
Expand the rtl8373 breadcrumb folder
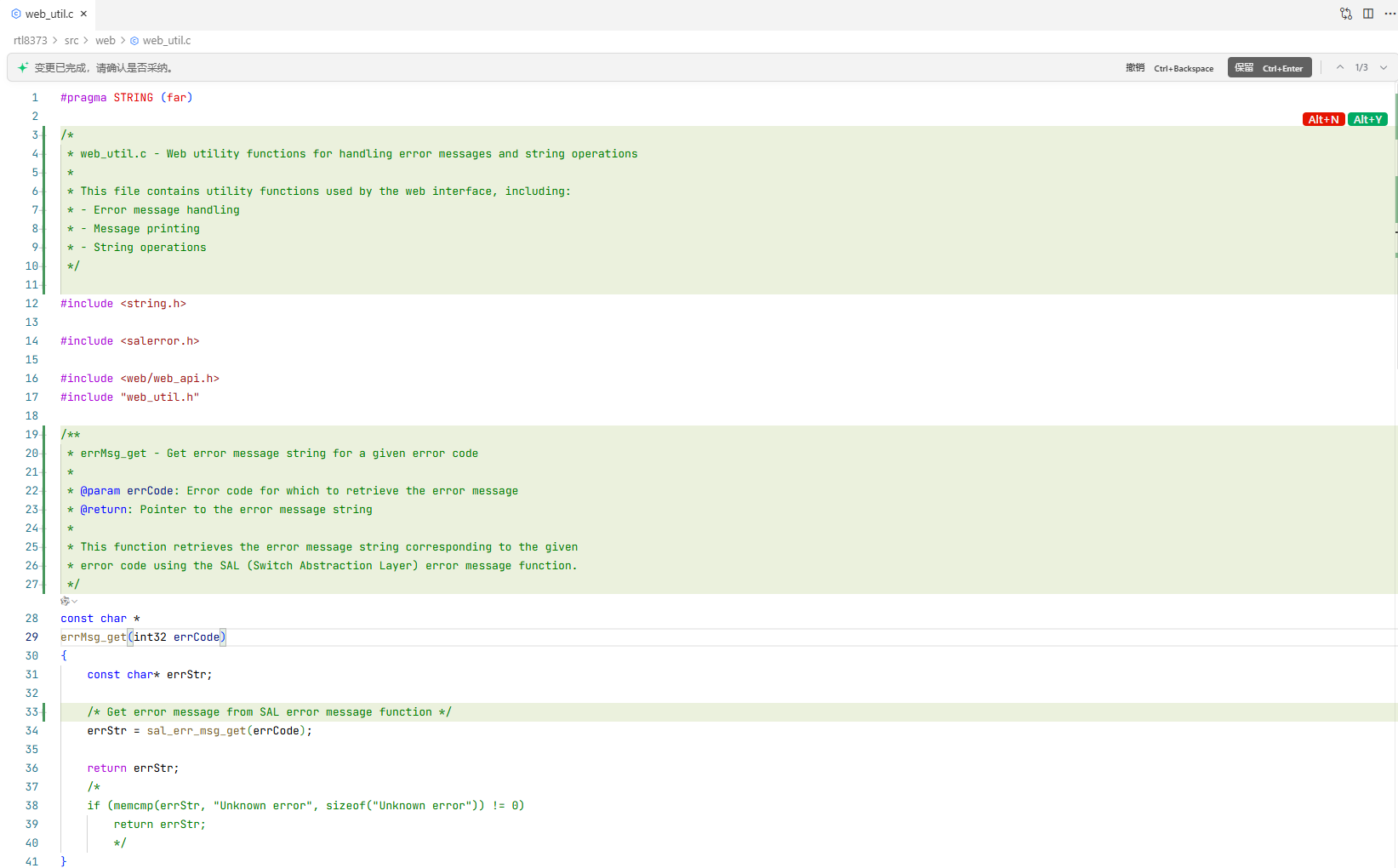coord(31,40)
